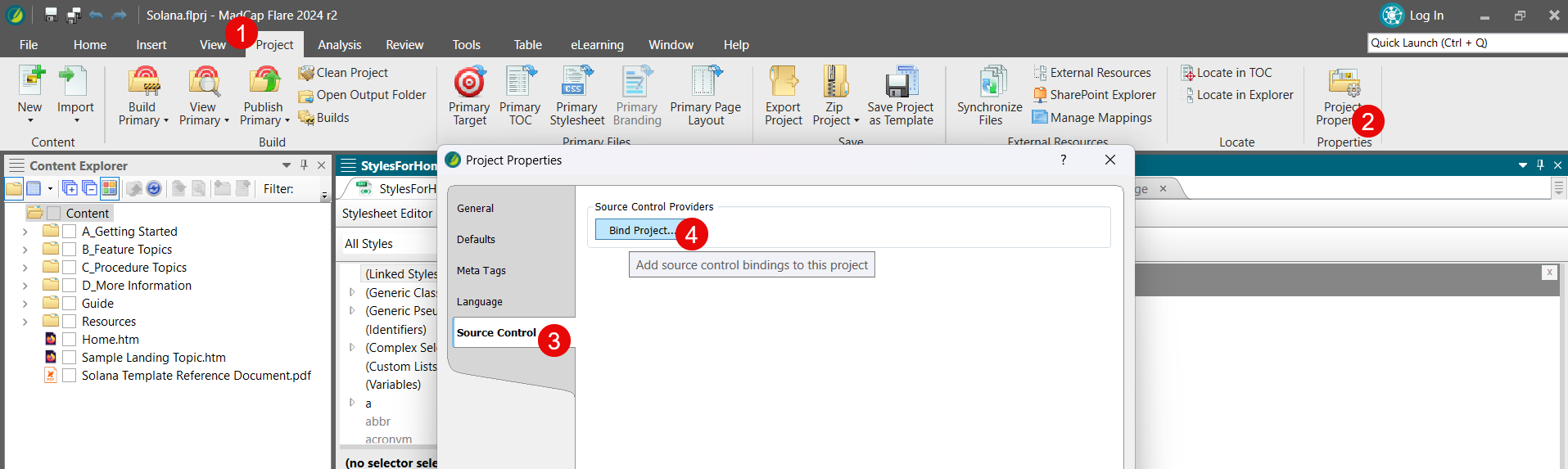Toggle the show files grid view button
This screenshot has height=469, width=1568.
[34, 189]
